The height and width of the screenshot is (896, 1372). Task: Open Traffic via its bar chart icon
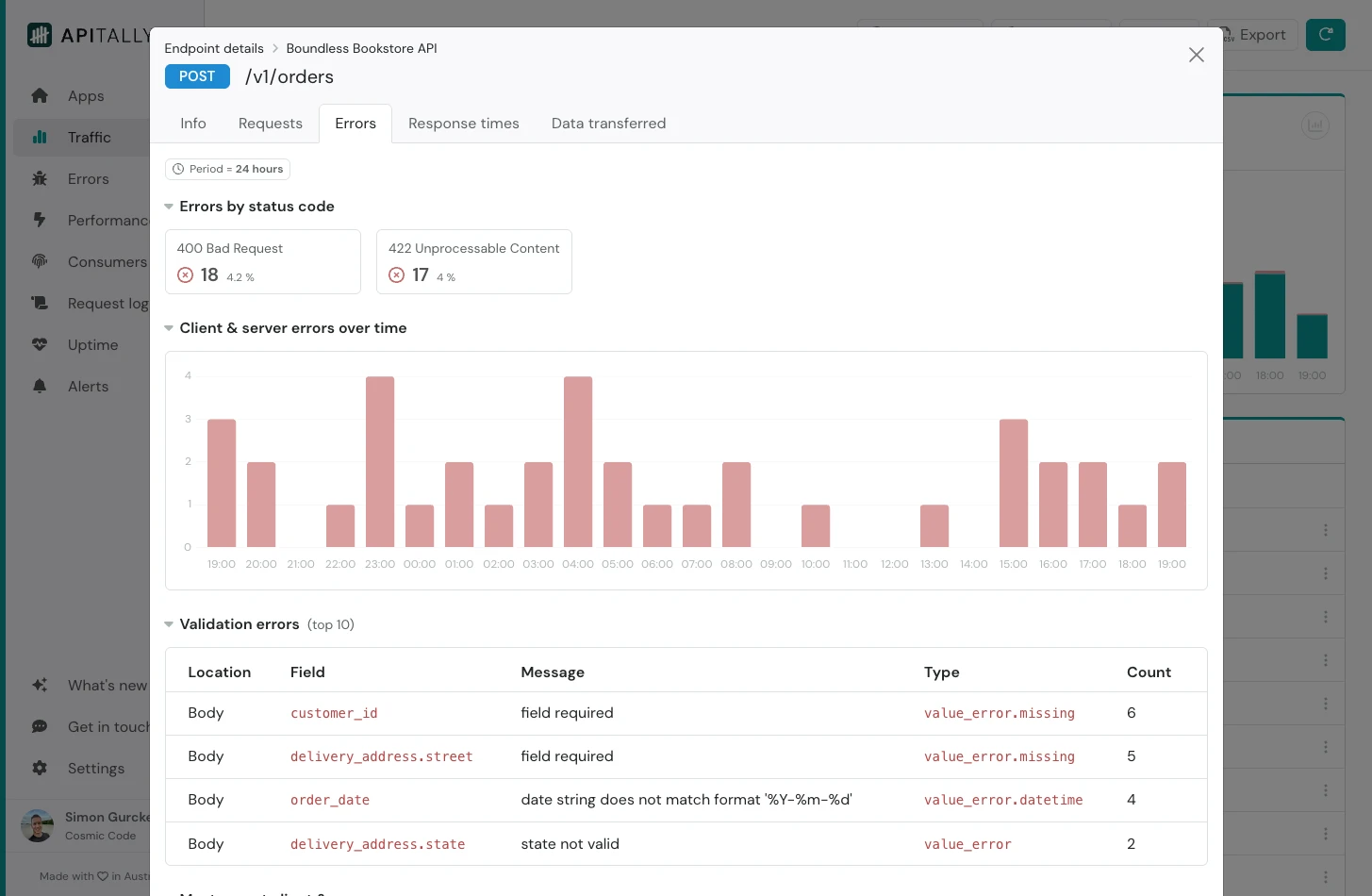click(40, 138)
